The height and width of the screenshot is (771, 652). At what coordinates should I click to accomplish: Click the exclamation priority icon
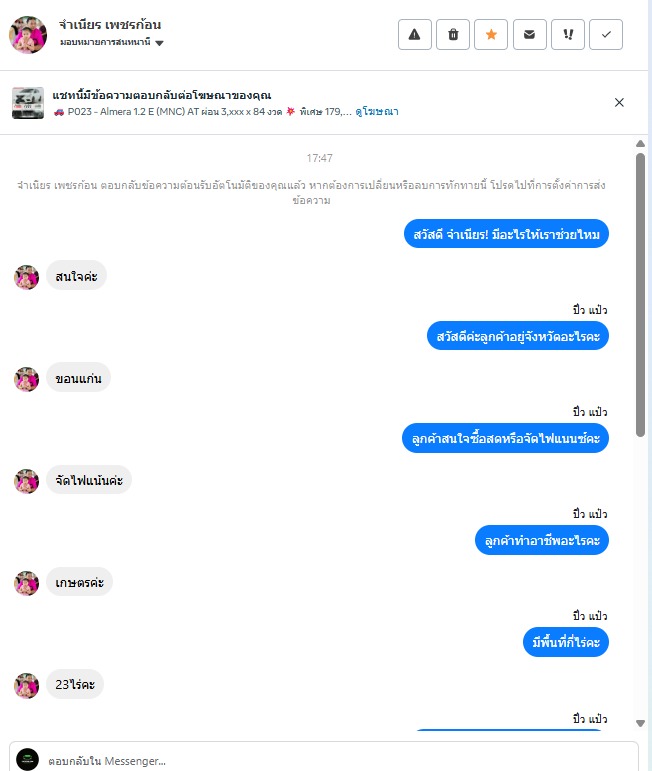568,34
